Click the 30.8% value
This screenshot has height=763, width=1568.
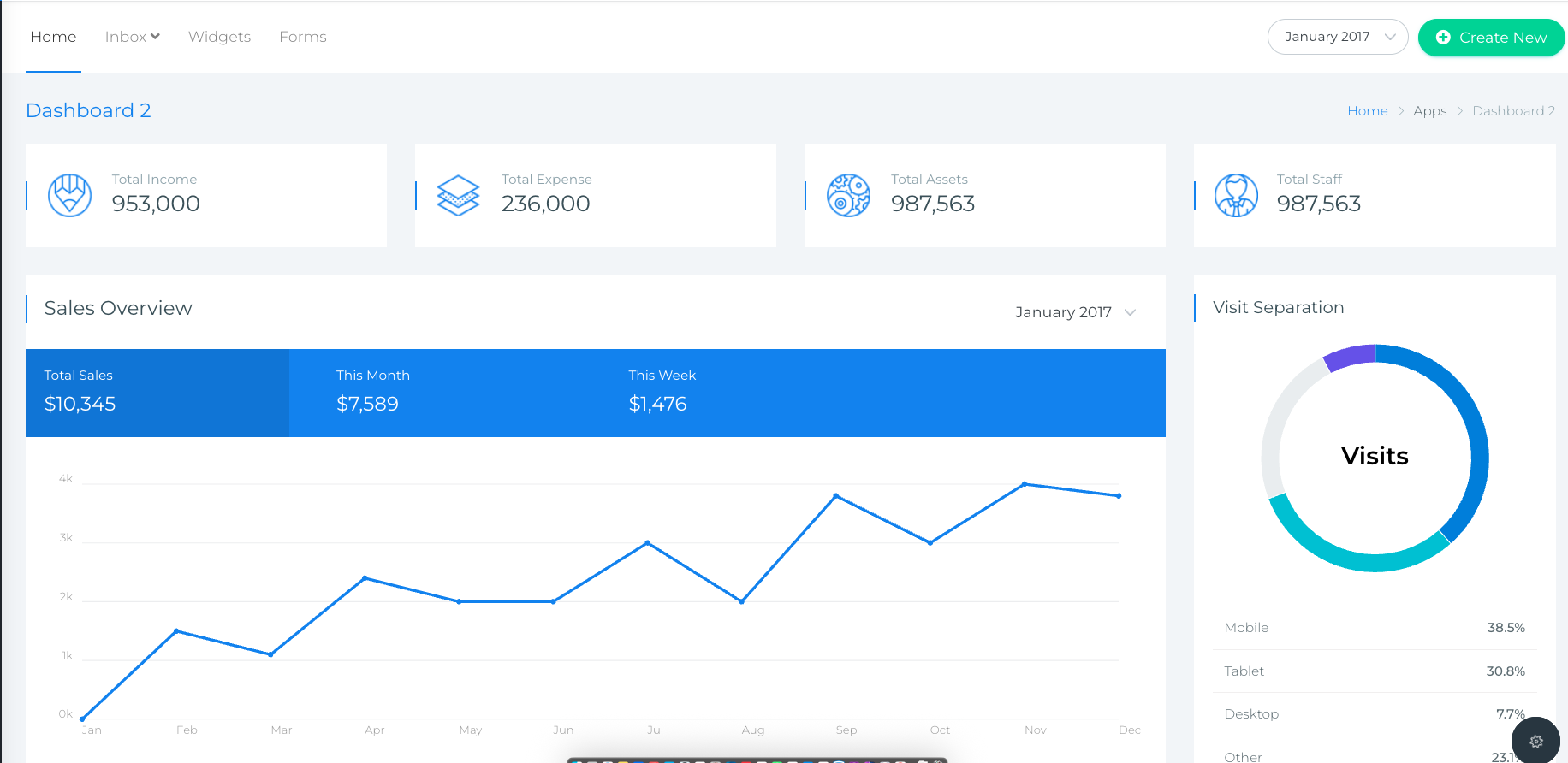(x=1506, y=671)
